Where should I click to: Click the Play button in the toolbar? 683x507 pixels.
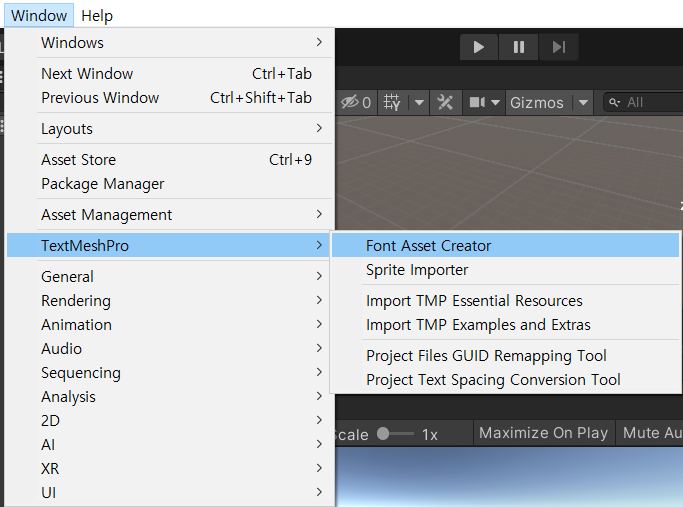479,47
